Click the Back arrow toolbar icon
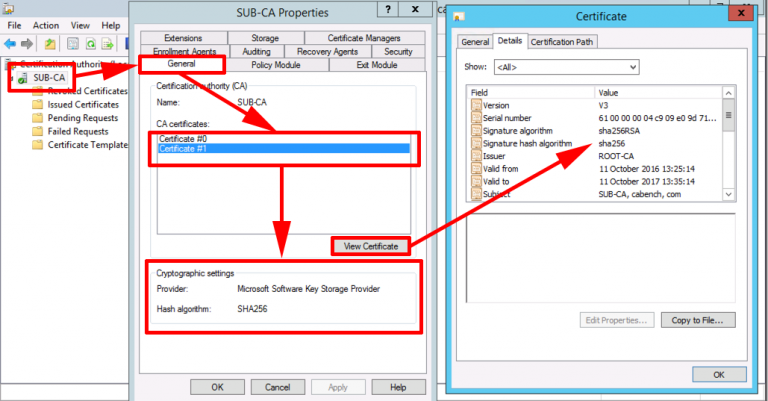 tap(10, 44)
